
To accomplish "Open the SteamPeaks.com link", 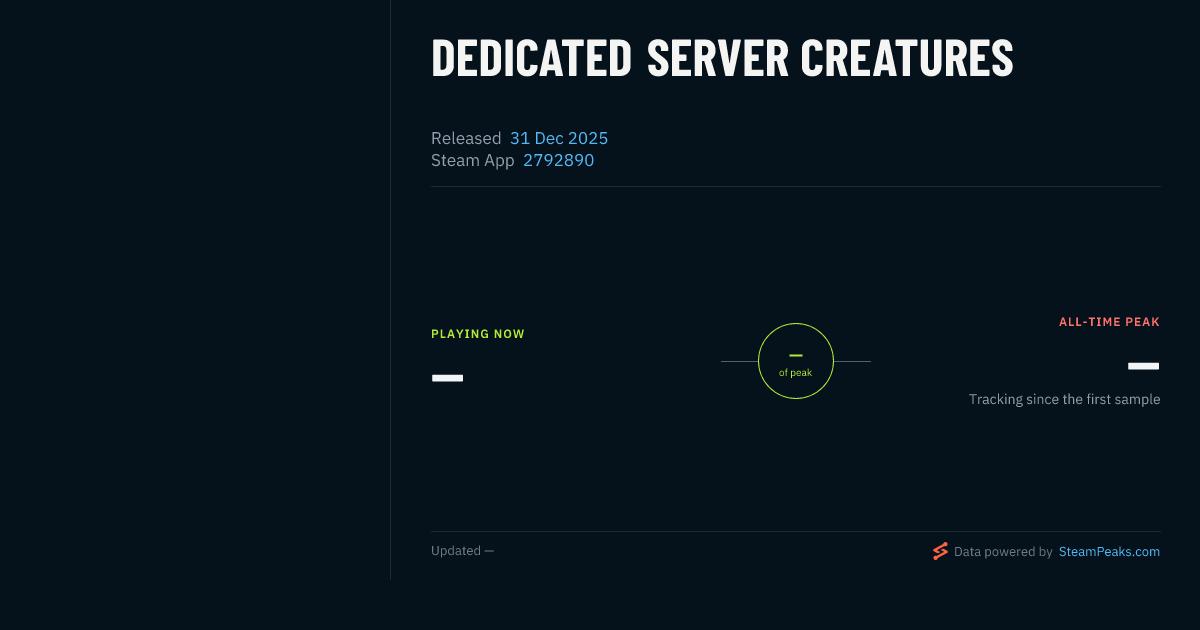I will coord(1109,551).
